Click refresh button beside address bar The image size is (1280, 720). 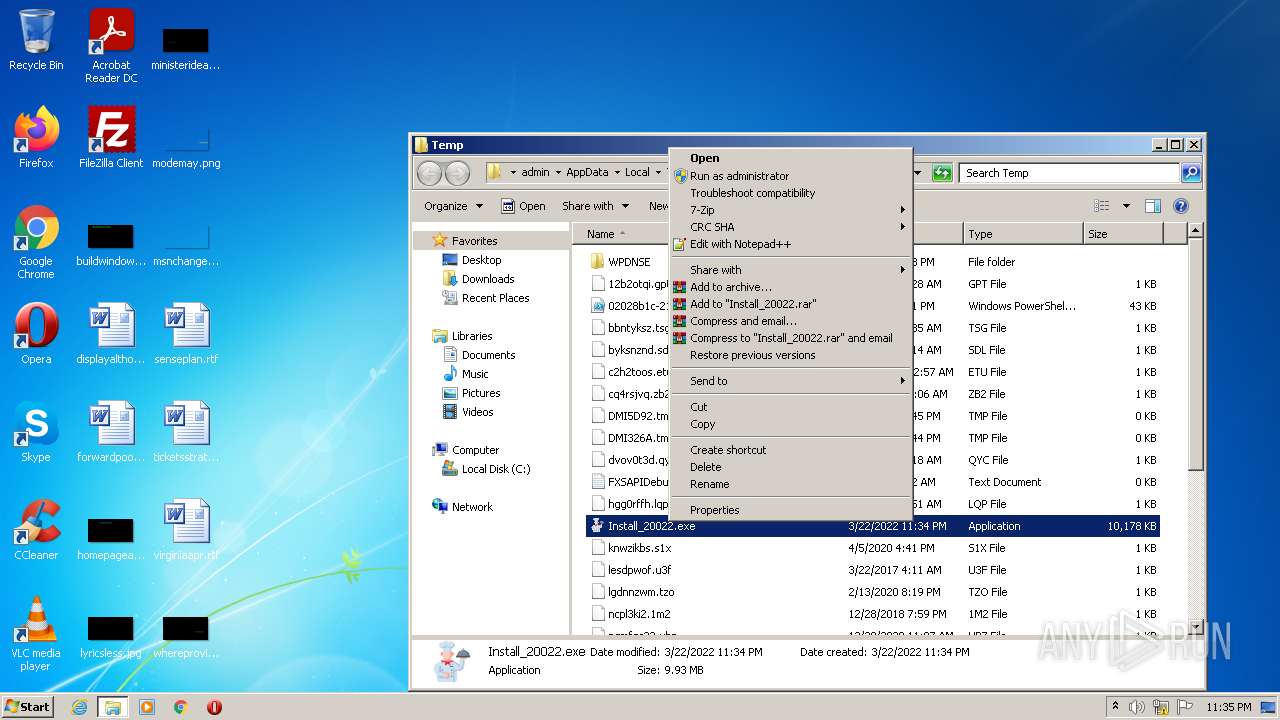(942, 173)
